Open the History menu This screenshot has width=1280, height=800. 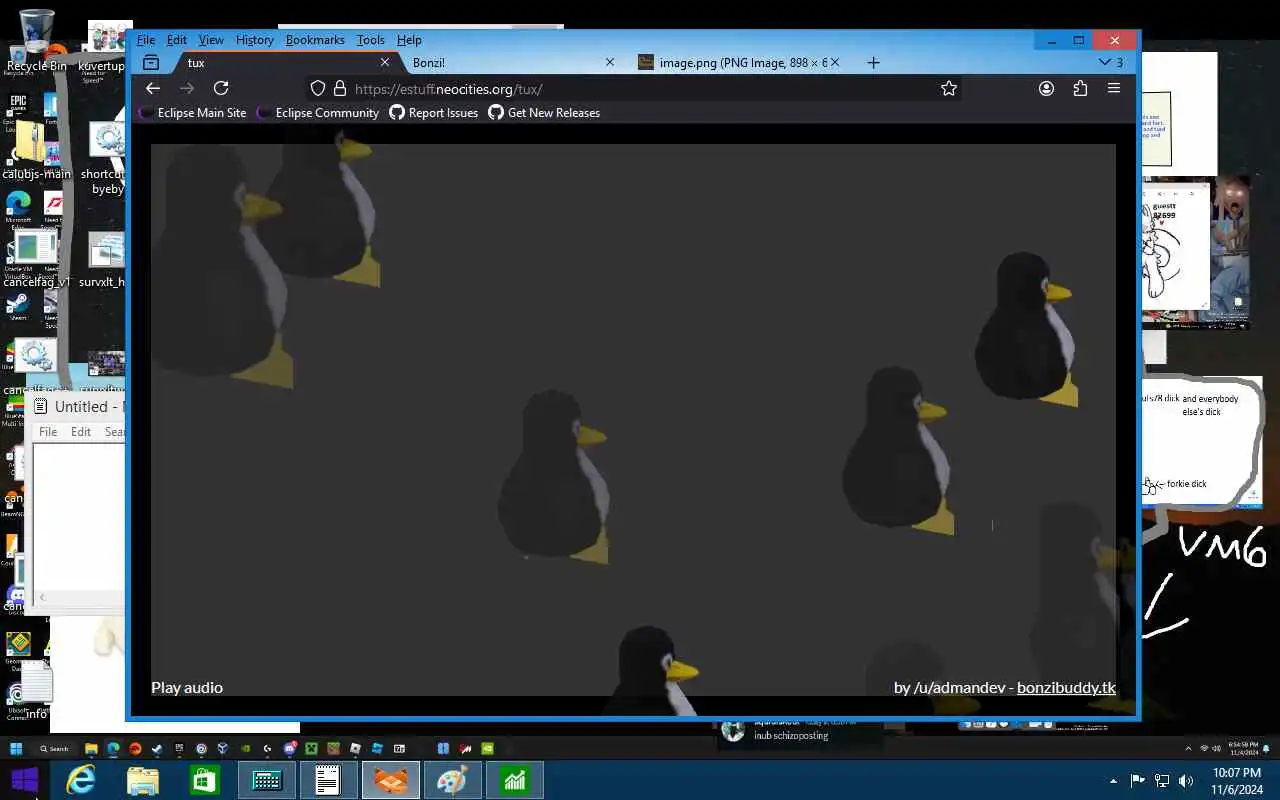point(255,40)
